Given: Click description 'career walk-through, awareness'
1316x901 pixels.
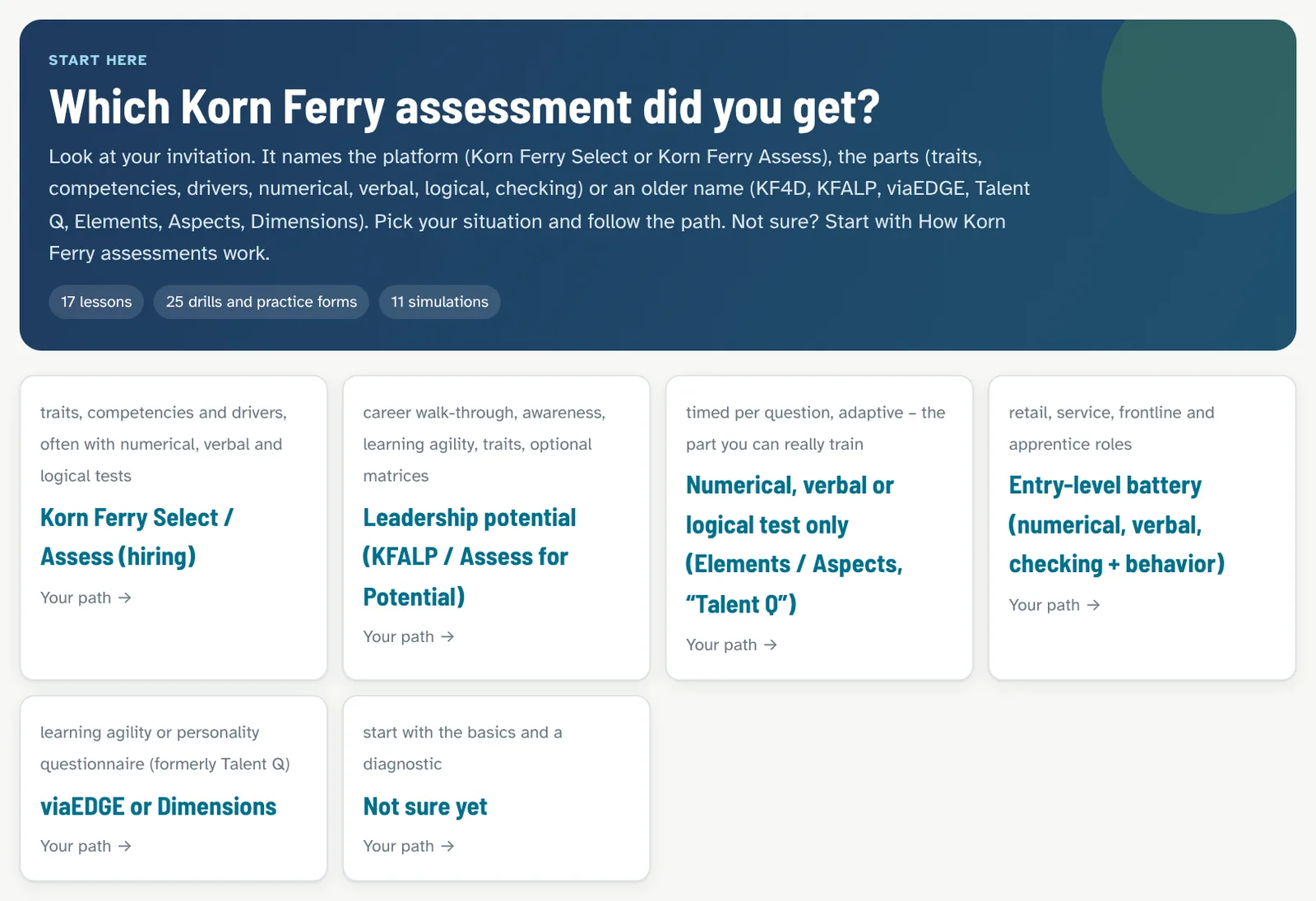Looking at the screenshot, I should 484,444.
